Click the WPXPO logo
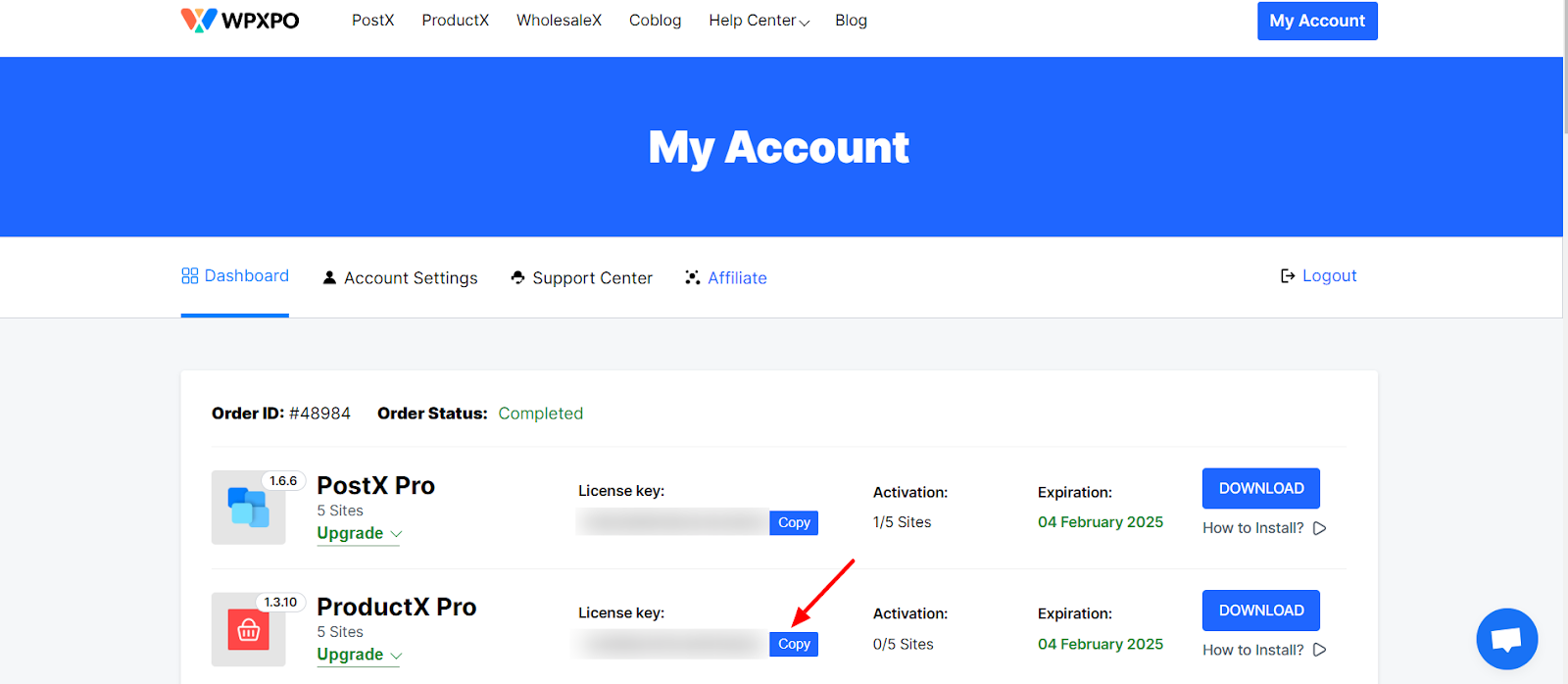1568x684 pixels. 240,20
